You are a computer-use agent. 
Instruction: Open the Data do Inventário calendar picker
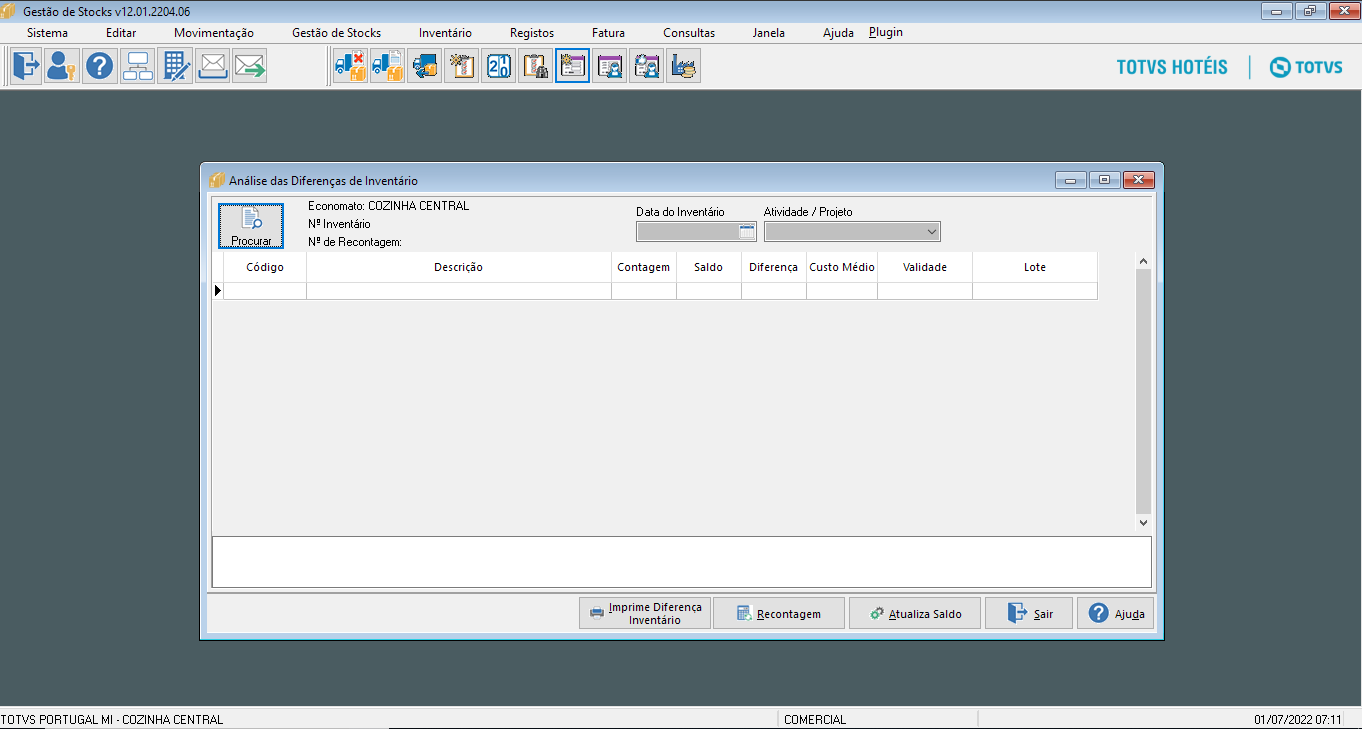(x=746, y=232)
